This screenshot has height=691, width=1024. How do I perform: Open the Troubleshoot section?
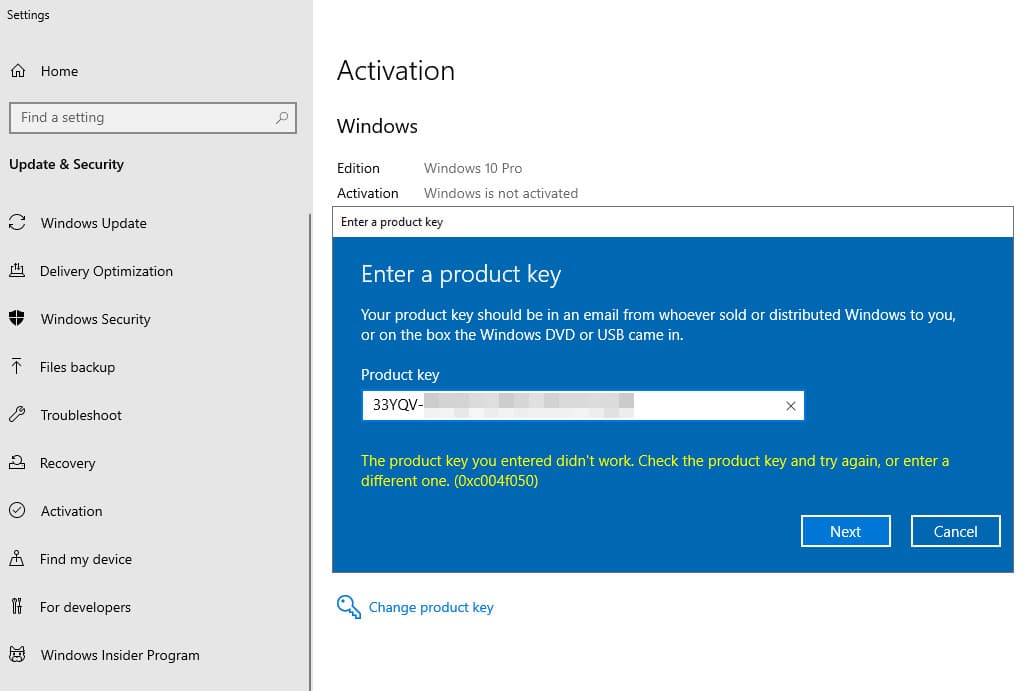coord(81,415)
